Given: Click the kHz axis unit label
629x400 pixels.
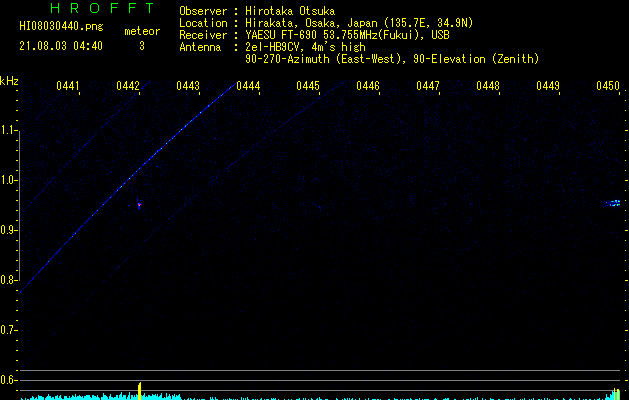Looking at the screenshot, I should 9,81.
